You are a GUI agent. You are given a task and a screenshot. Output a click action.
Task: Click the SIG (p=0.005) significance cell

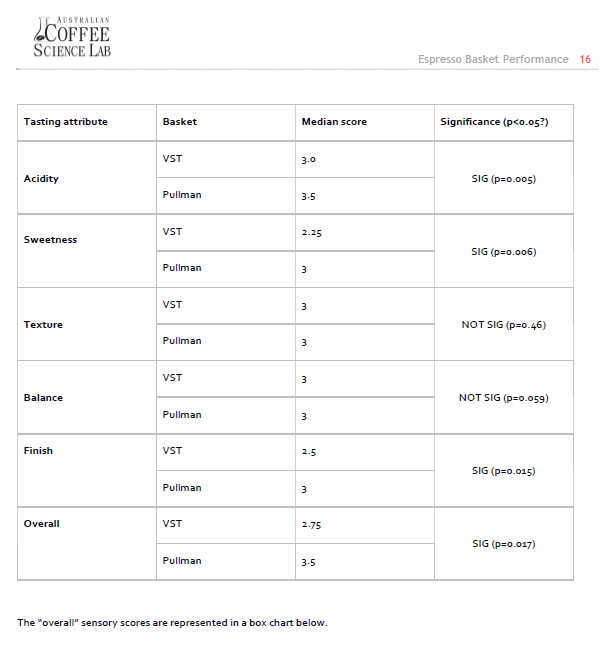tap(503, 179)
